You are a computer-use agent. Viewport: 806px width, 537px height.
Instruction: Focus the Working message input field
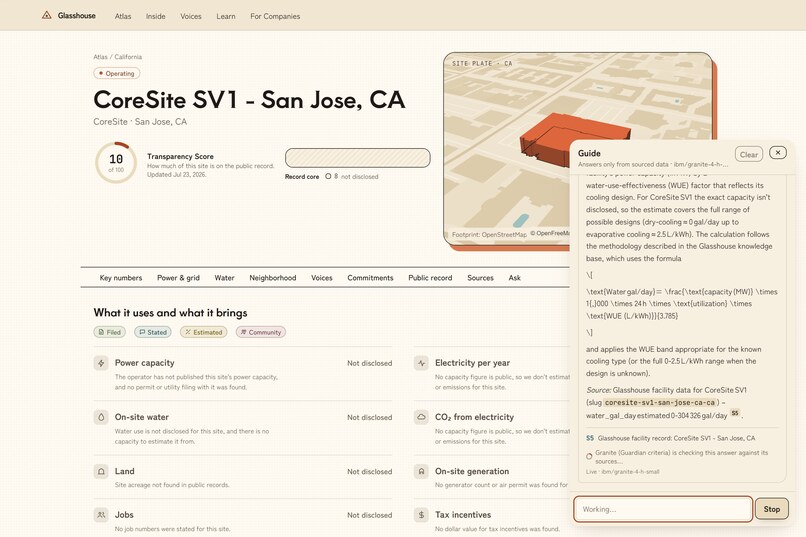[663, 509]
